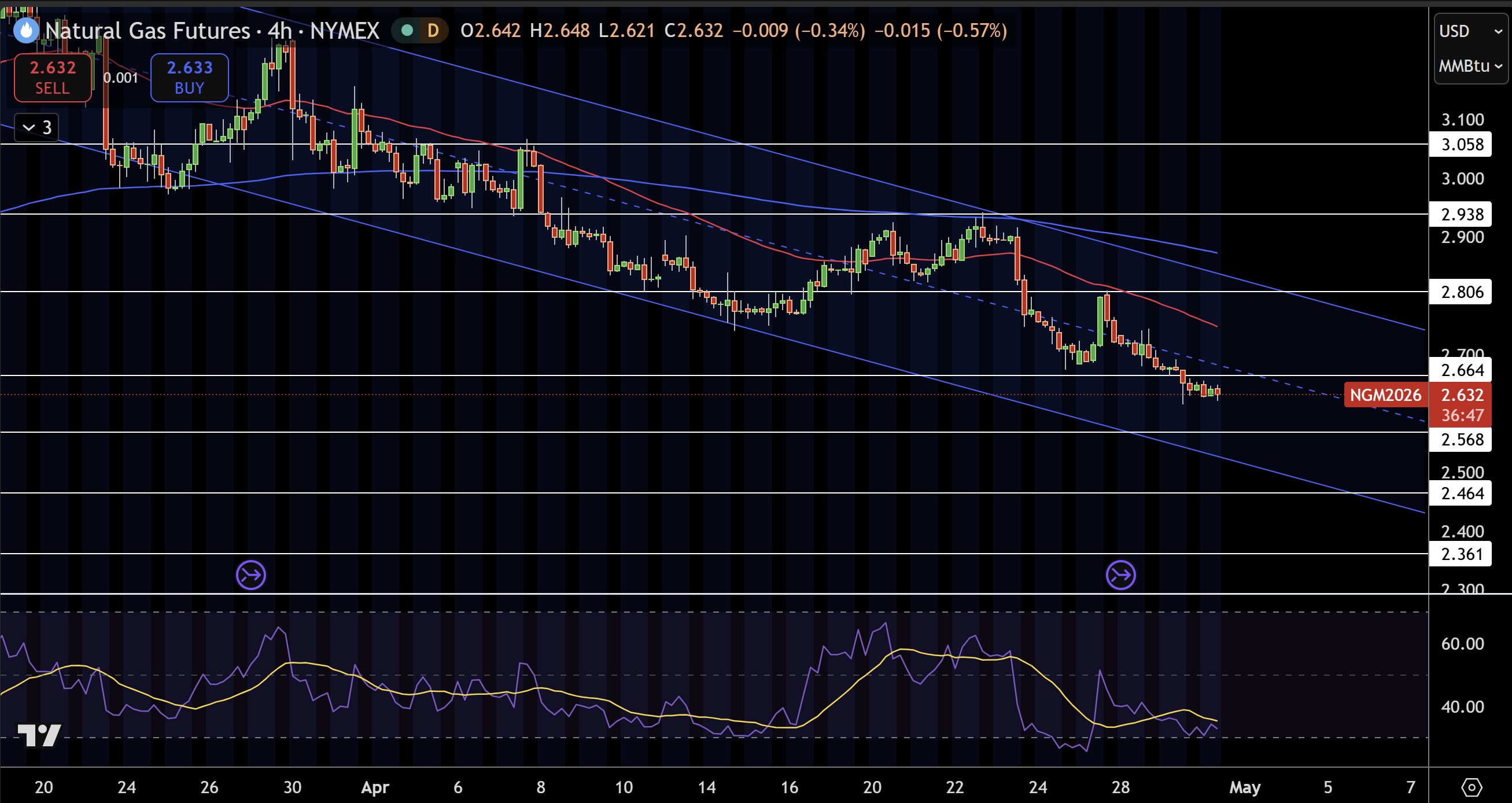Select the 2.464 horizontal line price label
This screenshot has height=803, width=1512.
[x=1461, y=493]
